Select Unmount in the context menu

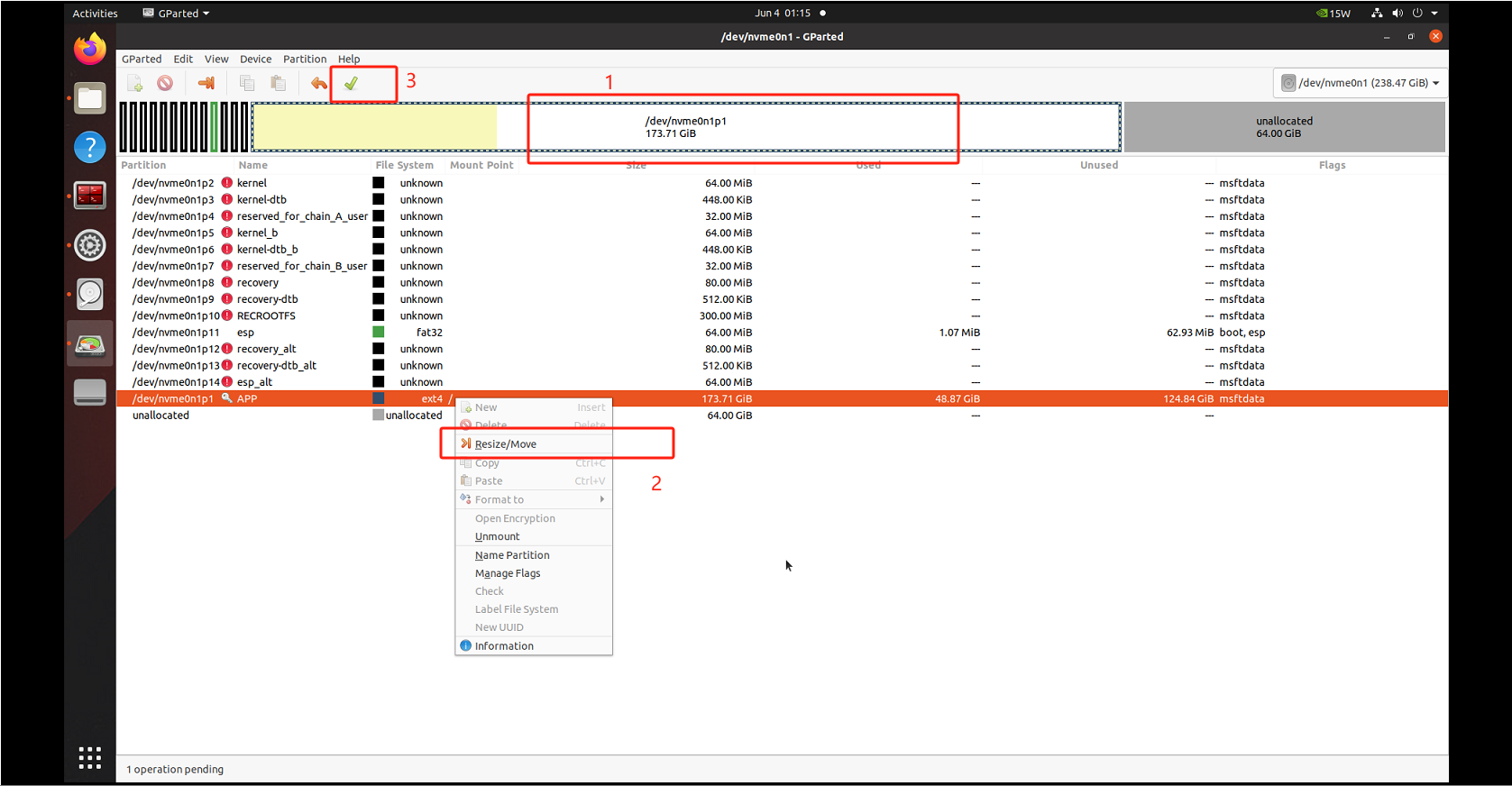pos(534,536)
